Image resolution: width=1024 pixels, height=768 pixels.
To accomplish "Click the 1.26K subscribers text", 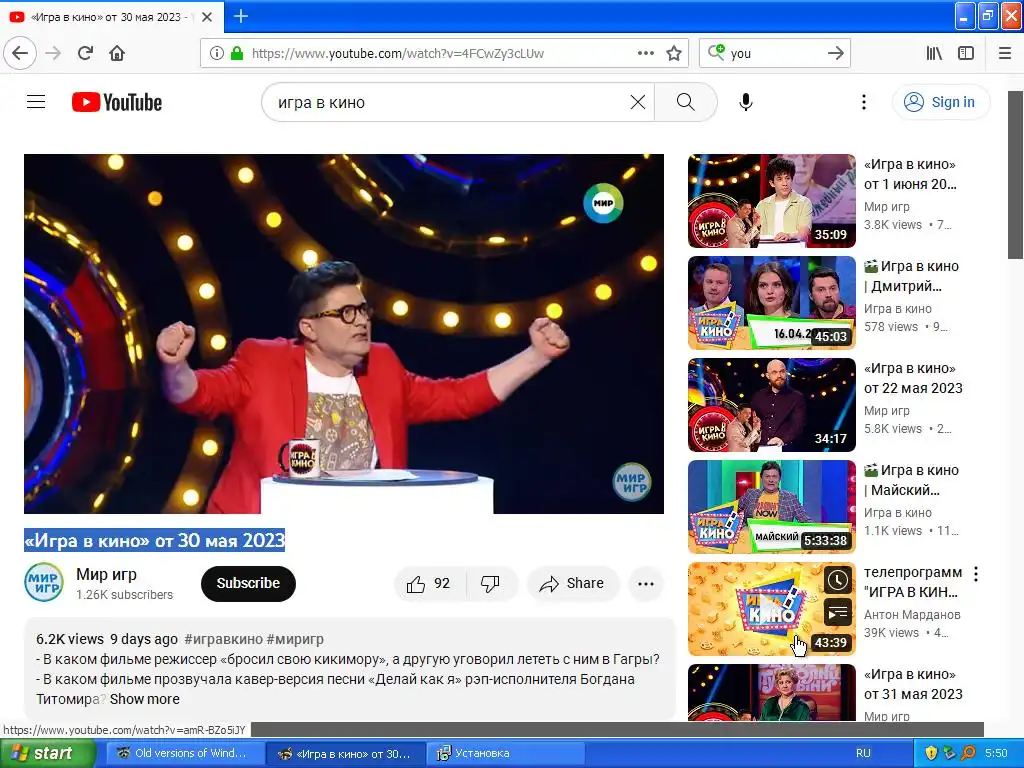I will tap(124, 594).
